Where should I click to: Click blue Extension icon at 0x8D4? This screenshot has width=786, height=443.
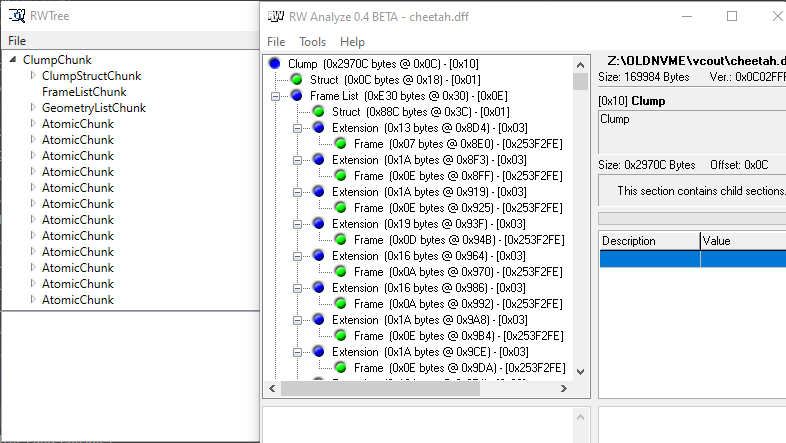[x=319, y=128]
